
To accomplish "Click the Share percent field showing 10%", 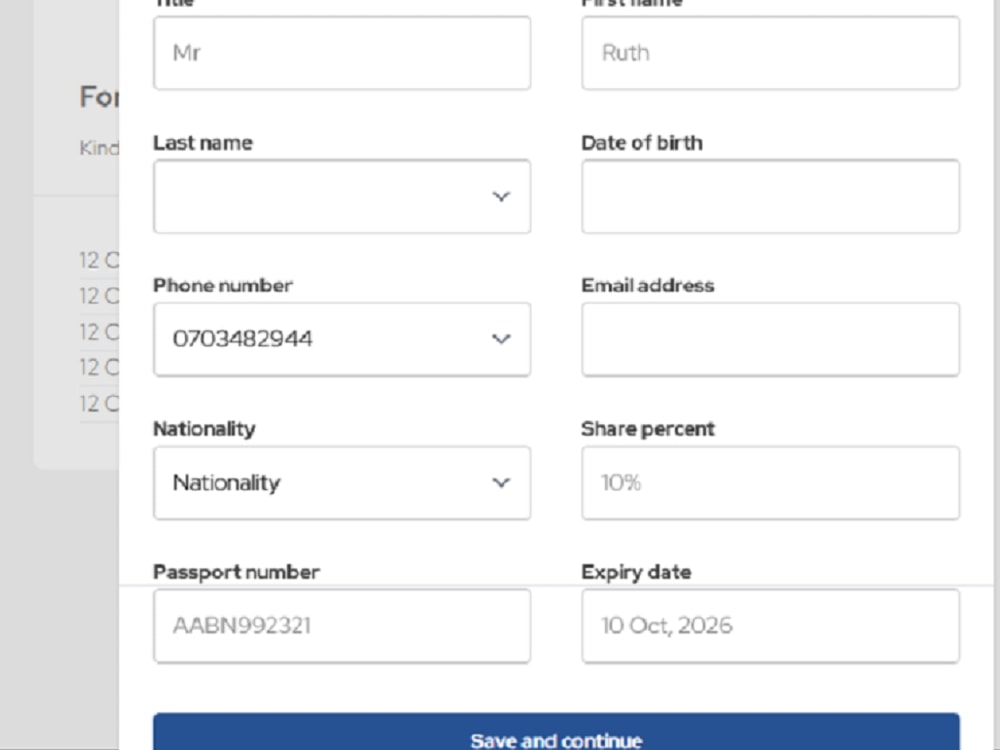I will [770, 483].
